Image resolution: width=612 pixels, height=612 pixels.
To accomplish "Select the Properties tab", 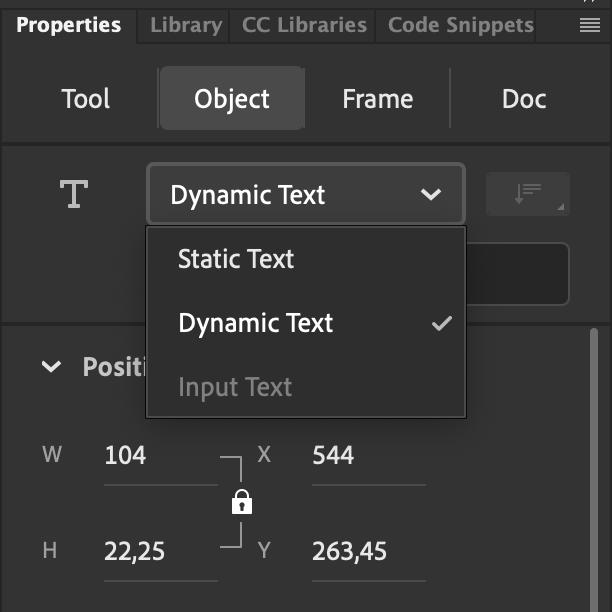I will click(x=69, y=26).
